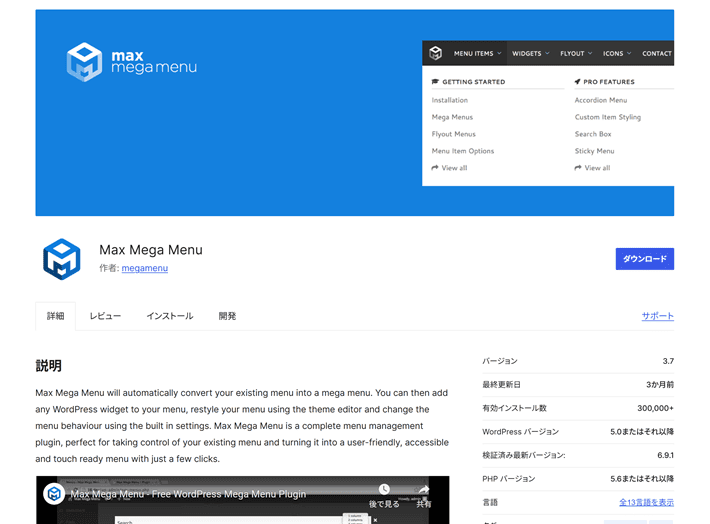This screenshot has width=710, height=524.
Task: Click the Max Mega Menu plugin title
Action: (x=151, y=250)
